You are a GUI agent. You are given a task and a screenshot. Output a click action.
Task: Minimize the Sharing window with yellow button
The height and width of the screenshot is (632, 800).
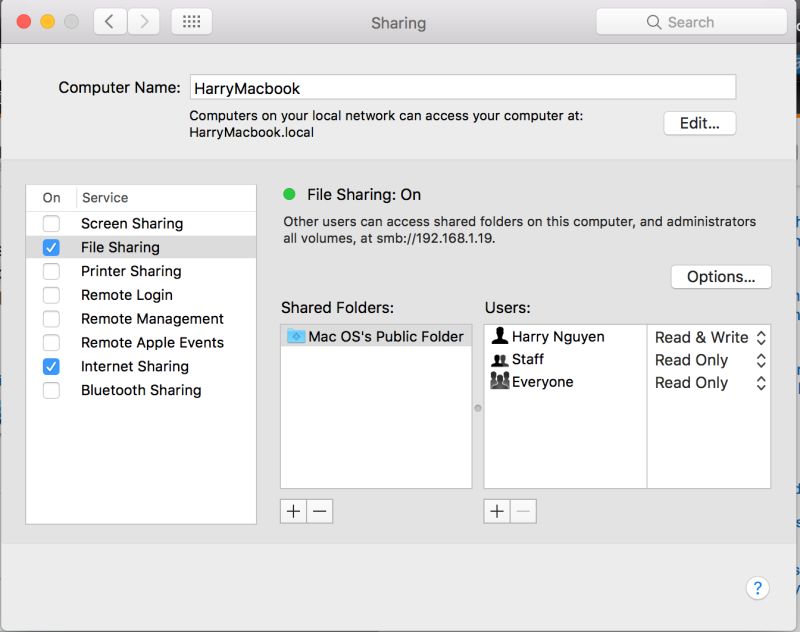tap(47, 21)
